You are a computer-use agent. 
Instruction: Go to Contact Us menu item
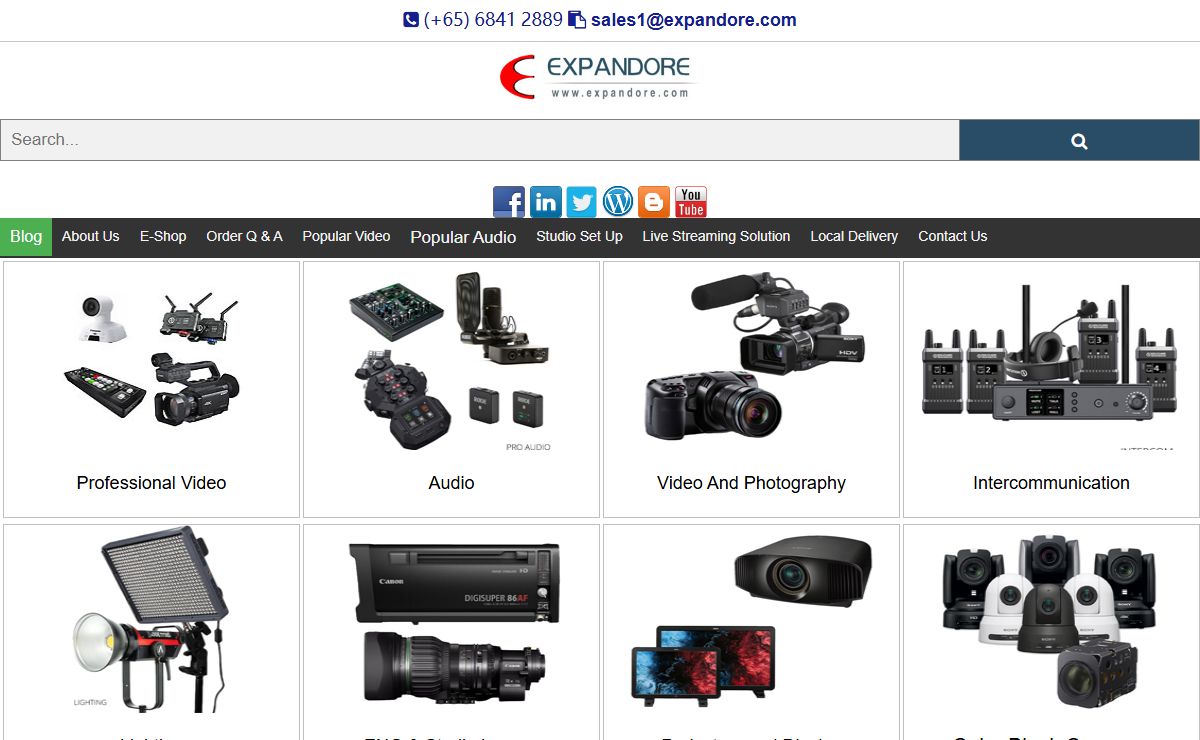click(952, 236)
